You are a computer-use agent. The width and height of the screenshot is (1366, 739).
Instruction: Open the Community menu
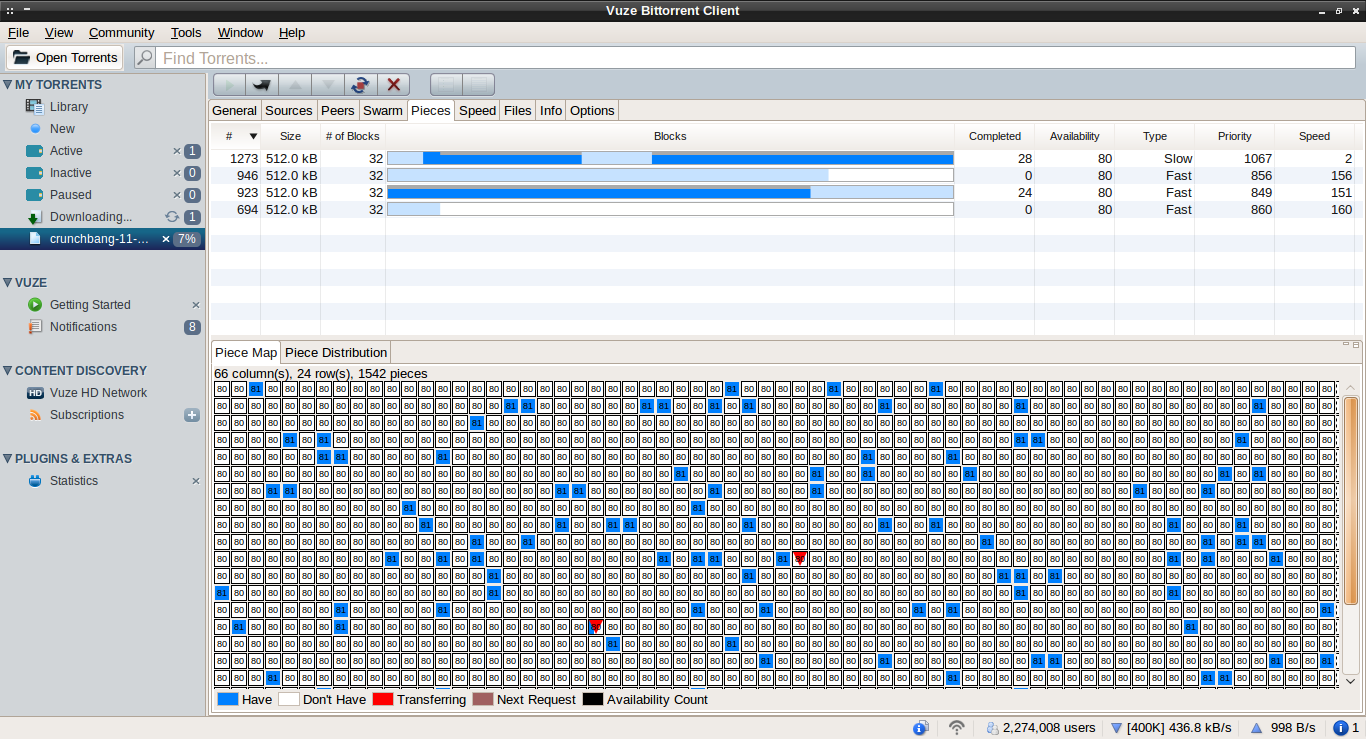pyautogui.click(x=122, y=33)
